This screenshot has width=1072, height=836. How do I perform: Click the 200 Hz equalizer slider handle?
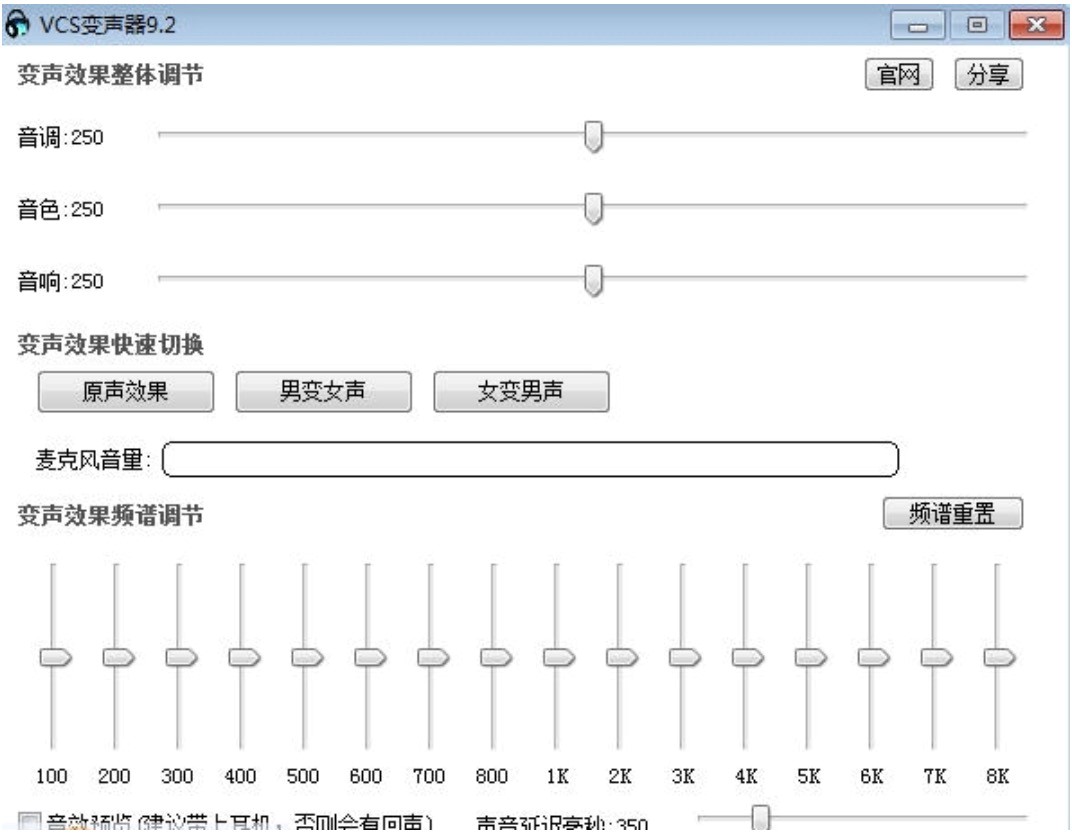coord(118,657)
